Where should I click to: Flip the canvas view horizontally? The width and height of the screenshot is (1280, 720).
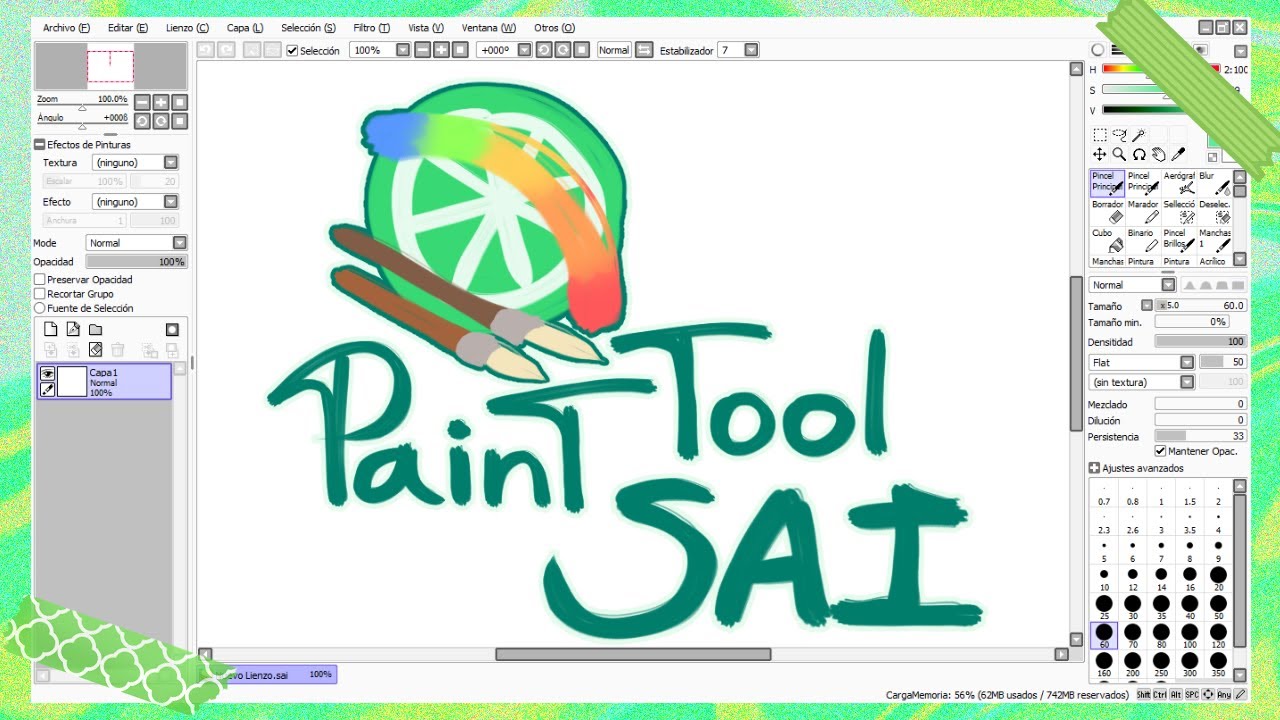pos(644,50)
